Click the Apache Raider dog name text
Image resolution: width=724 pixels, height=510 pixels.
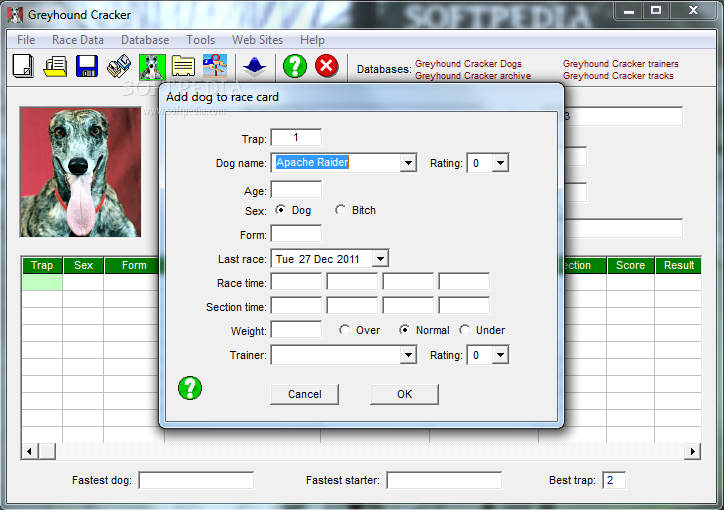[x=312, y=162]
